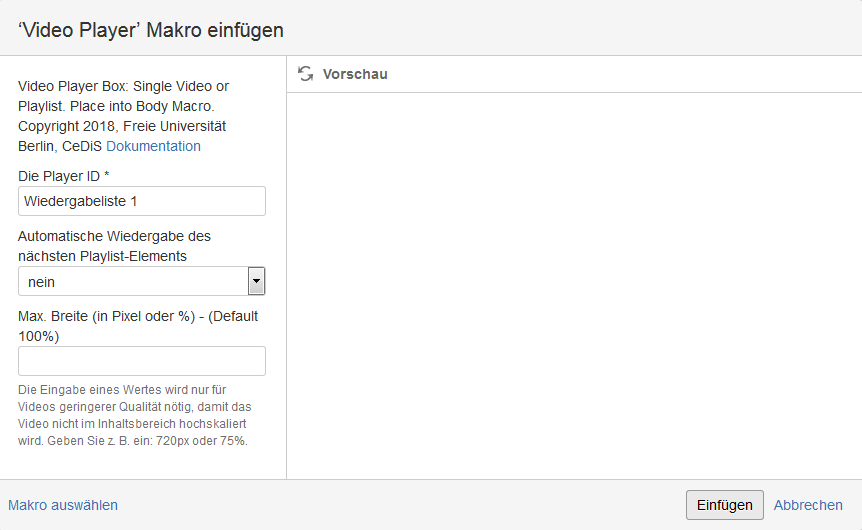Click the empty footer area between the links
This screenshot has width=862, height=530.
[x=401, y=505]
